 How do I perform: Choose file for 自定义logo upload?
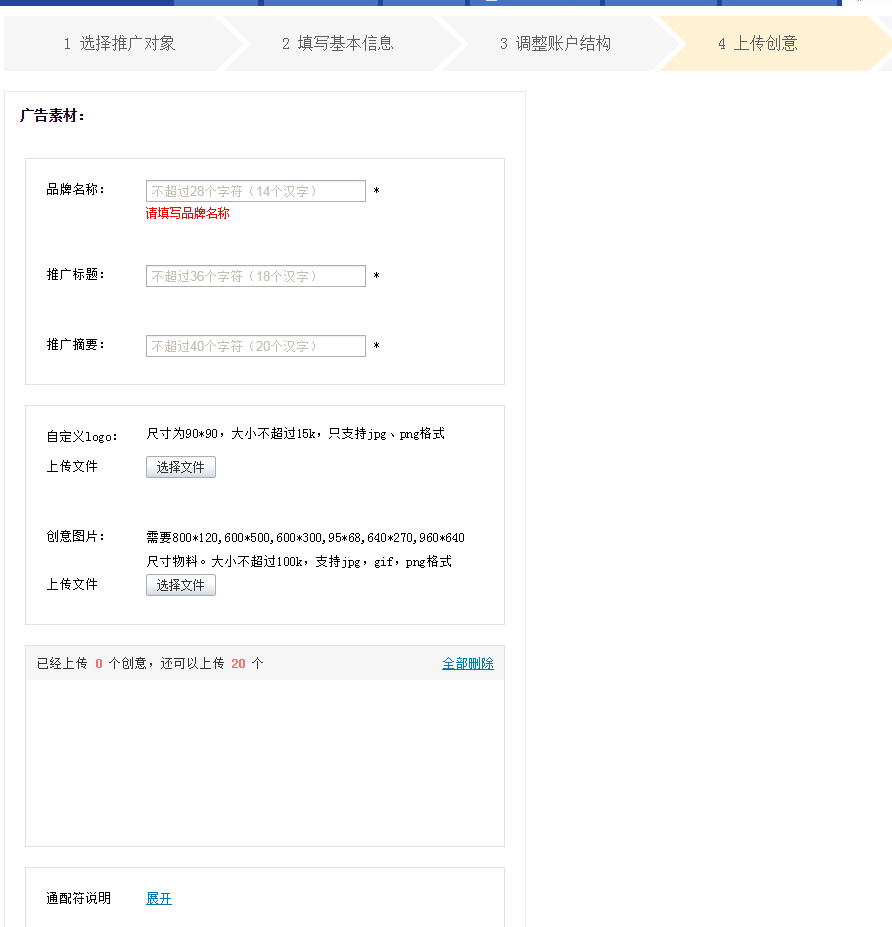[x=180, y=467]
